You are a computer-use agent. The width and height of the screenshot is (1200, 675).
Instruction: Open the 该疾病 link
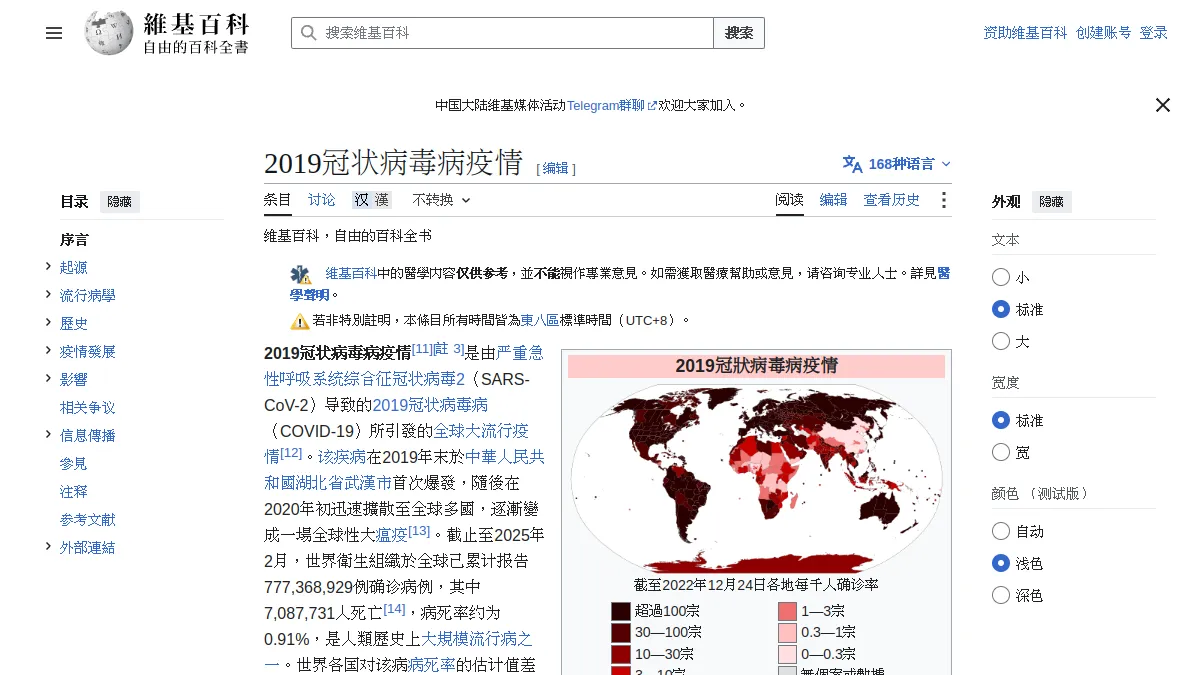pos(343,457)
